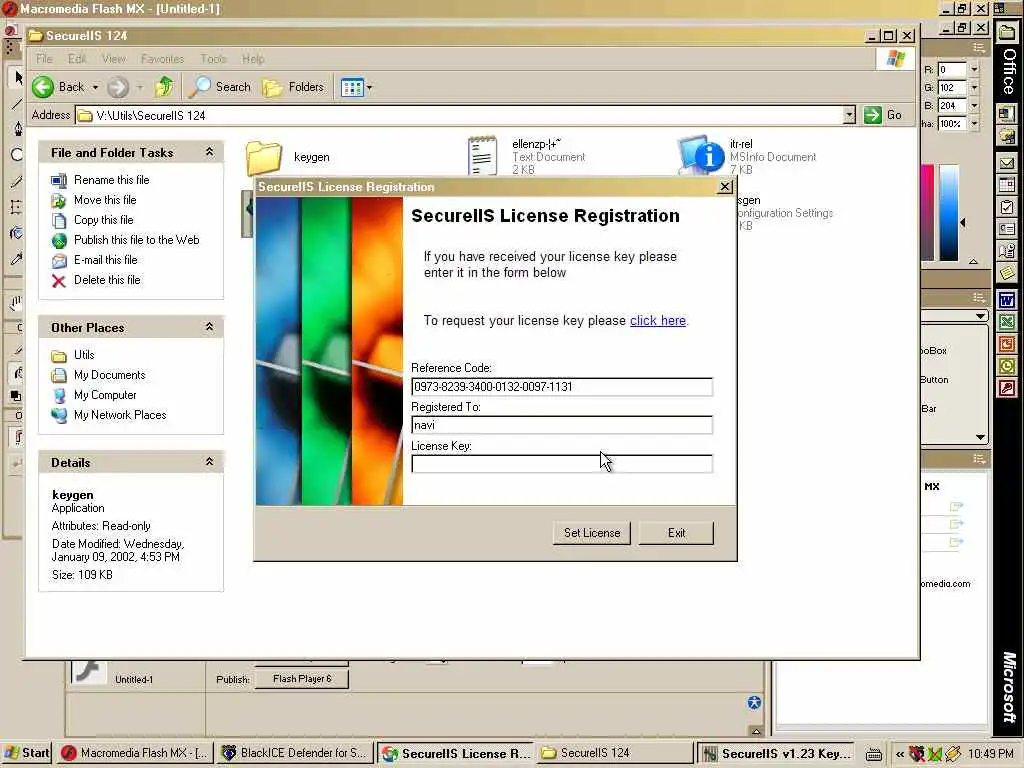1024x768 pixels.
Task: Open the Tools menu in Explorer
Action: click(213, 59)
